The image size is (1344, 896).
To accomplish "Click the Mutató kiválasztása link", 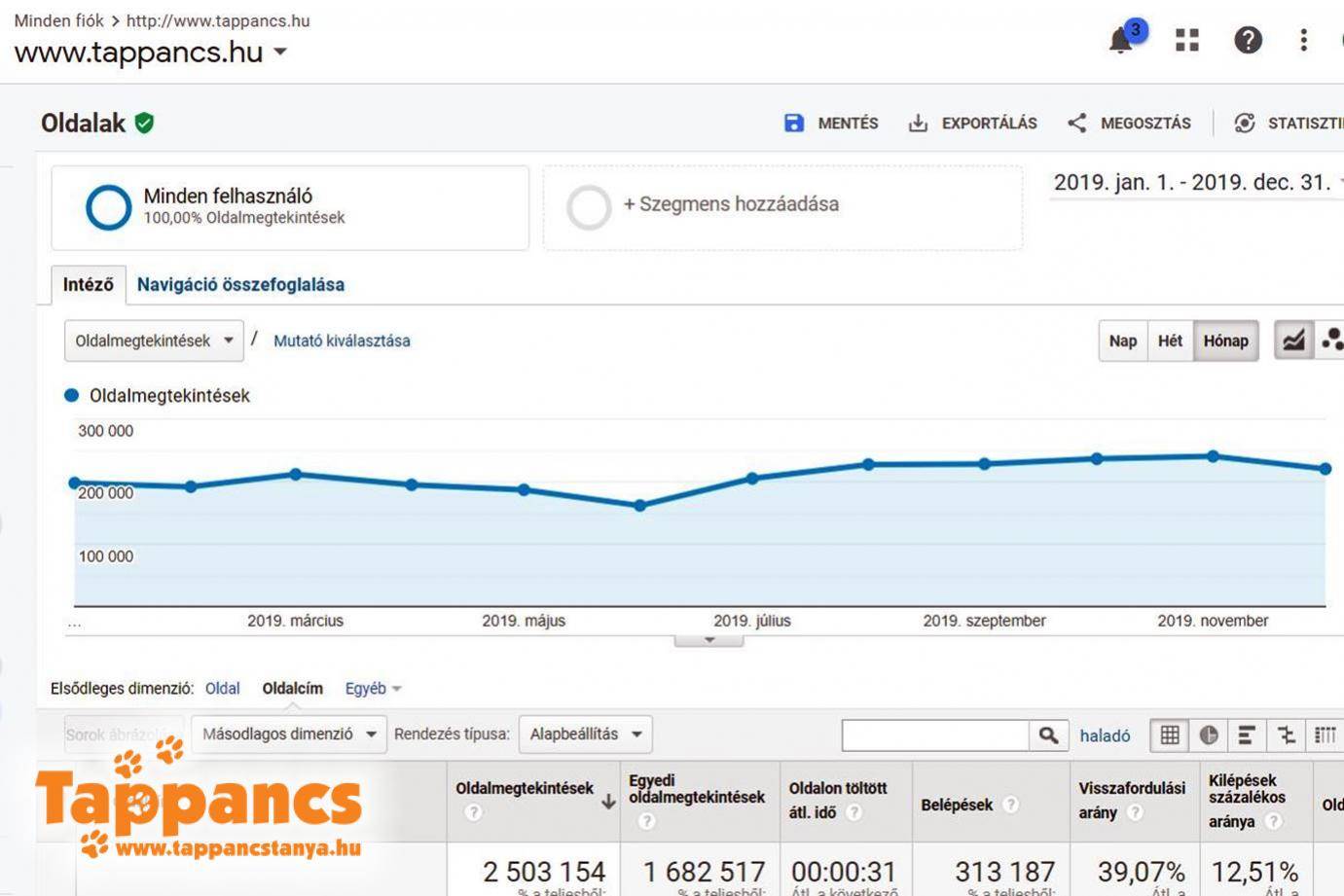I will click(342, 340).
